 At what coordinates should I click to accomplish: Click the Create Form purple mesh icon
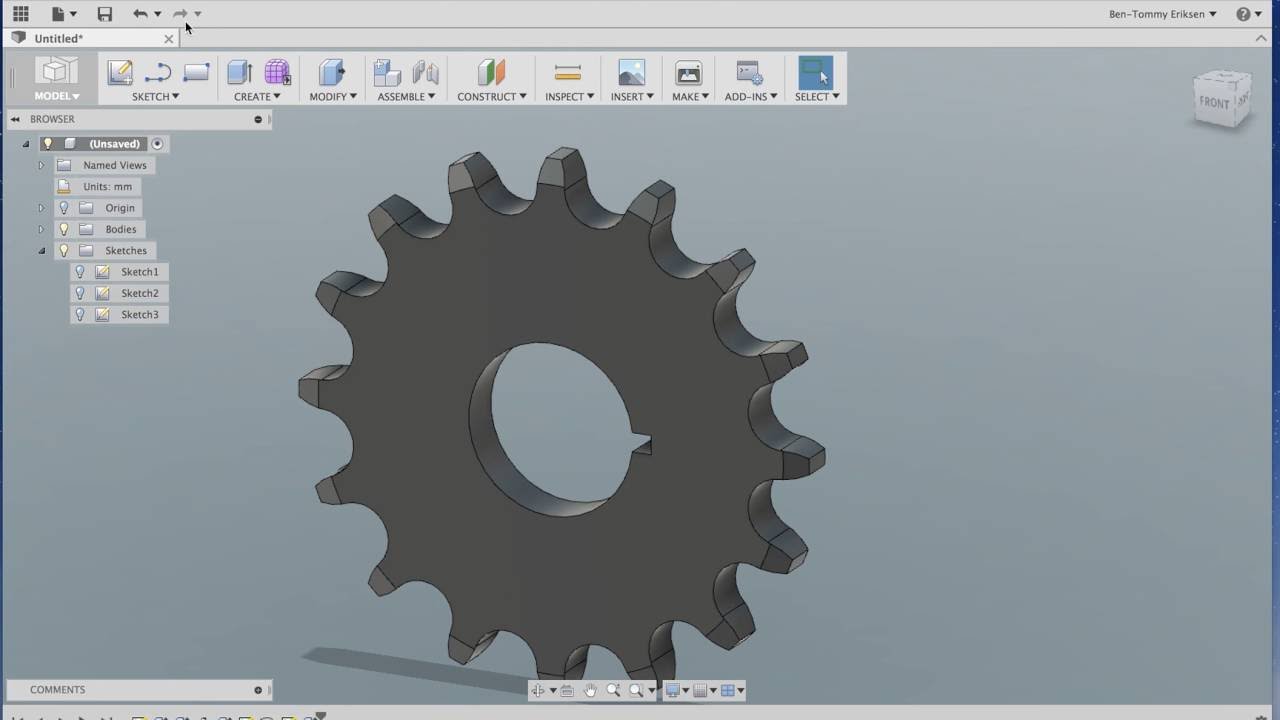point(277,72)
